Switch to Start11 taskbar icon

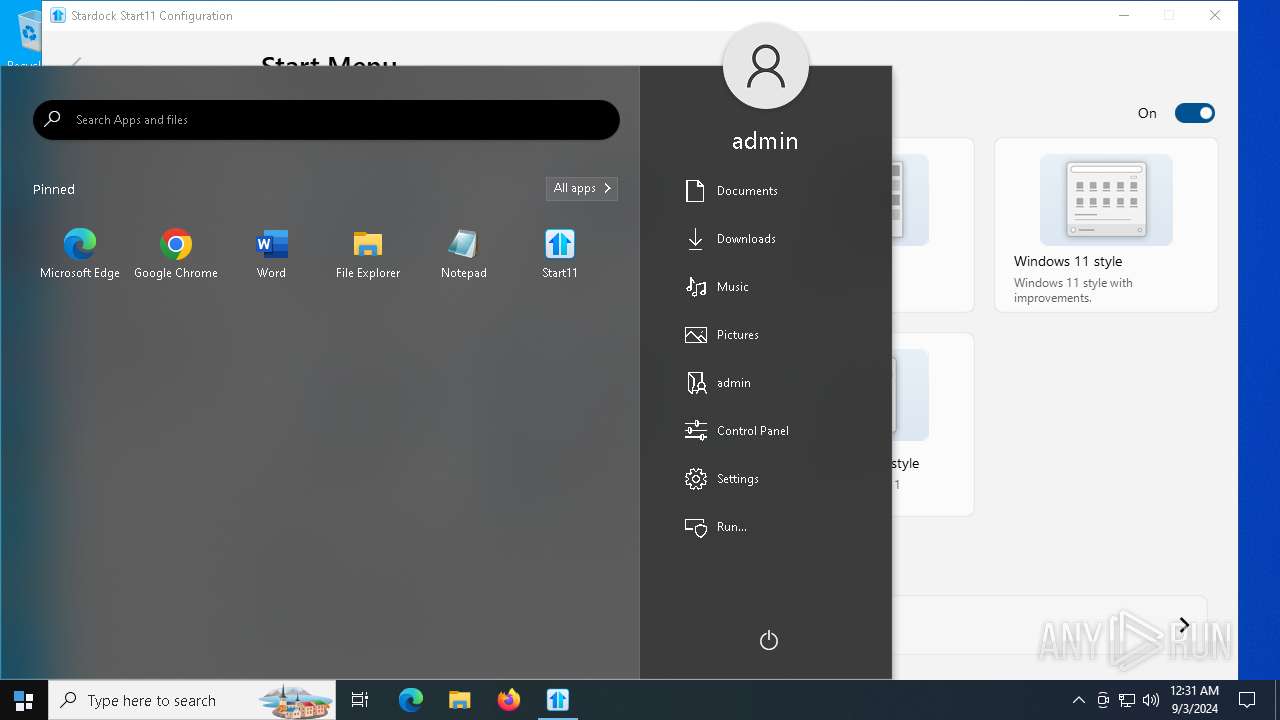[558, 700]
